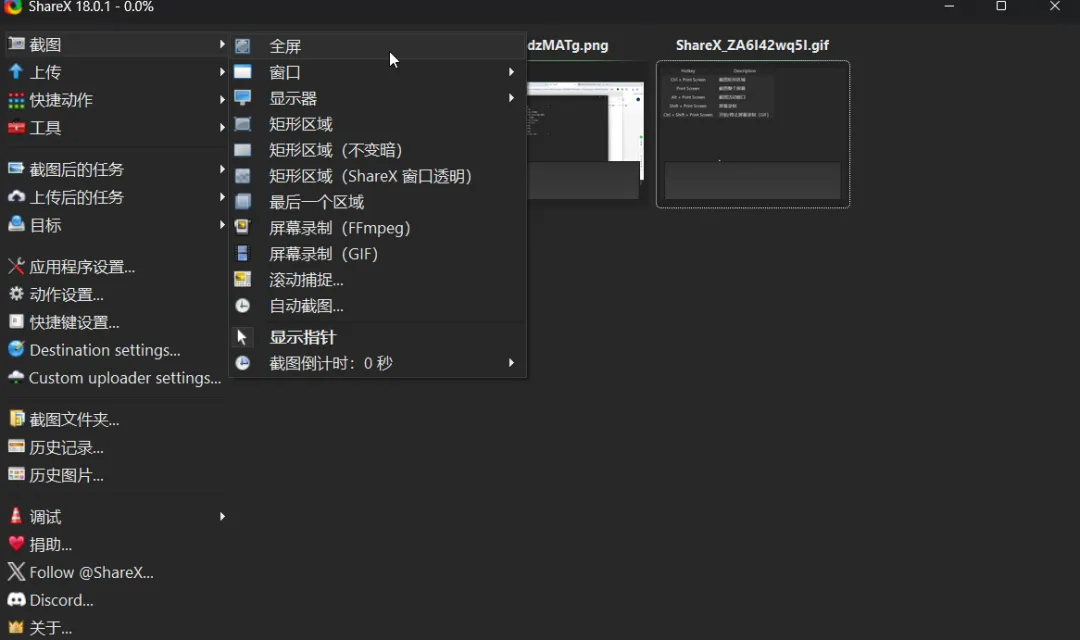Start 屏幕录制 (FFmpeg) from menu
Screen dimensions: 1080x640
377,228
